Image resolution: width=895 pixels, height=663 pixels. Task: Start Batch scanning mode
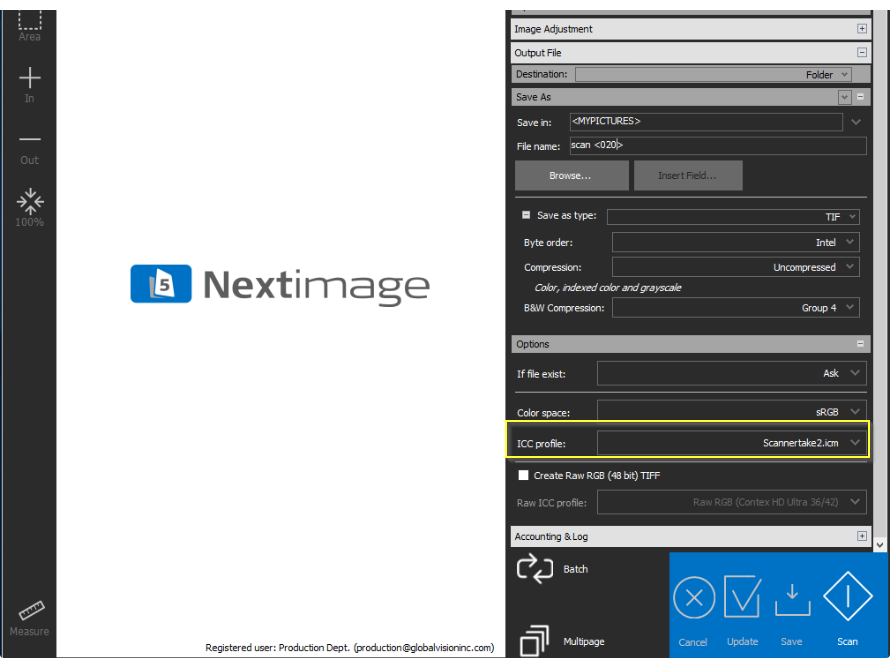click(536, 569)
